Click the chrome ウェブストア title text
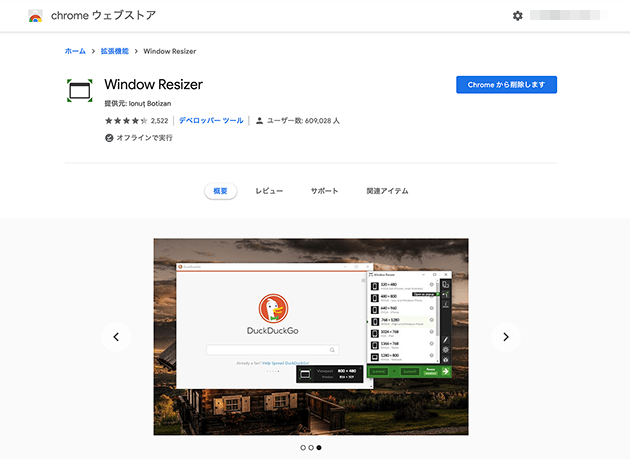Viewport: 630px width, 460px height. (x=103, y=15)
